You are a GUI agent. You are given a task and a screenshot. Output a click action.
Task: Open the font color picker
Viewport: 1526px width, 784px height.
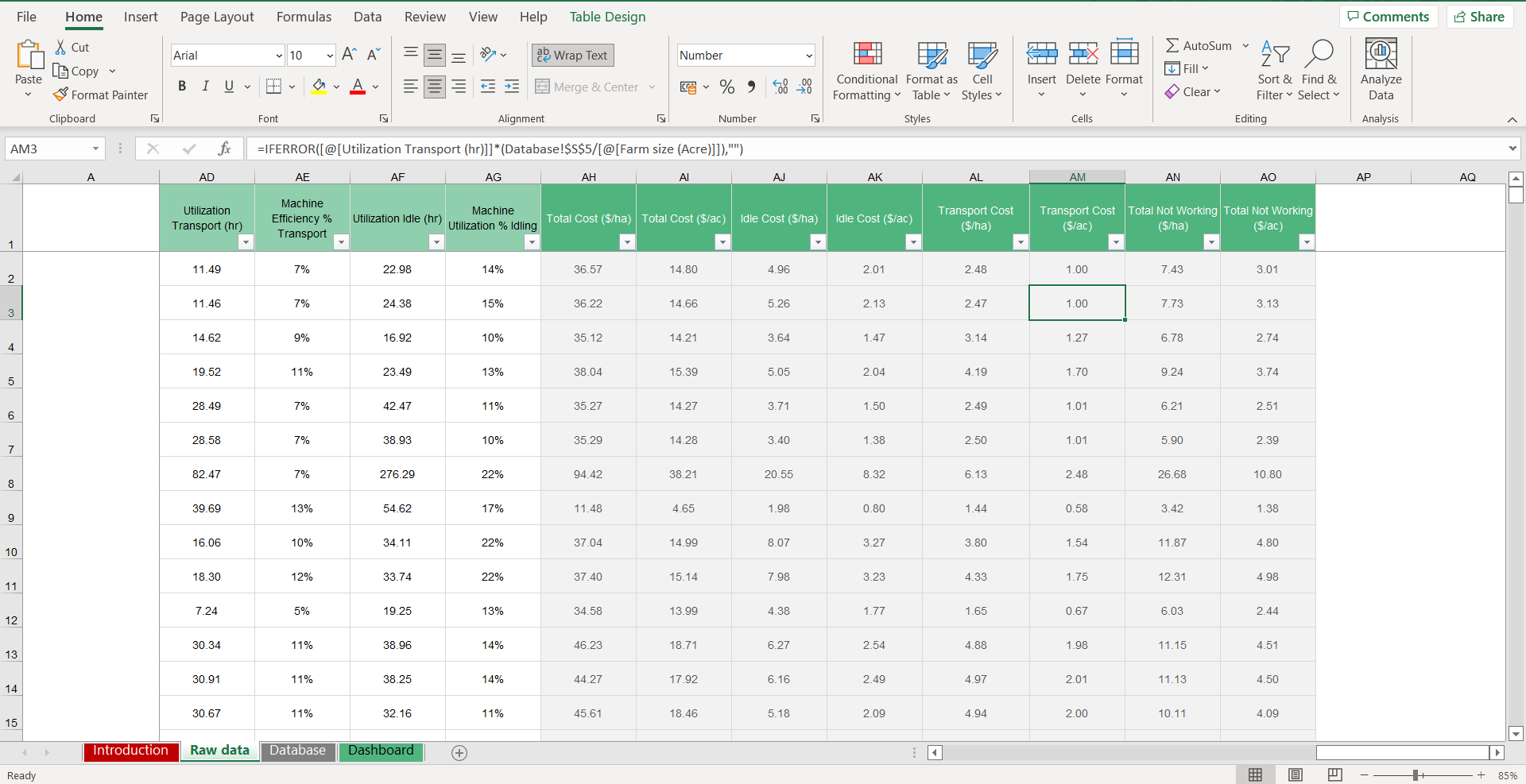coord(374,87)
